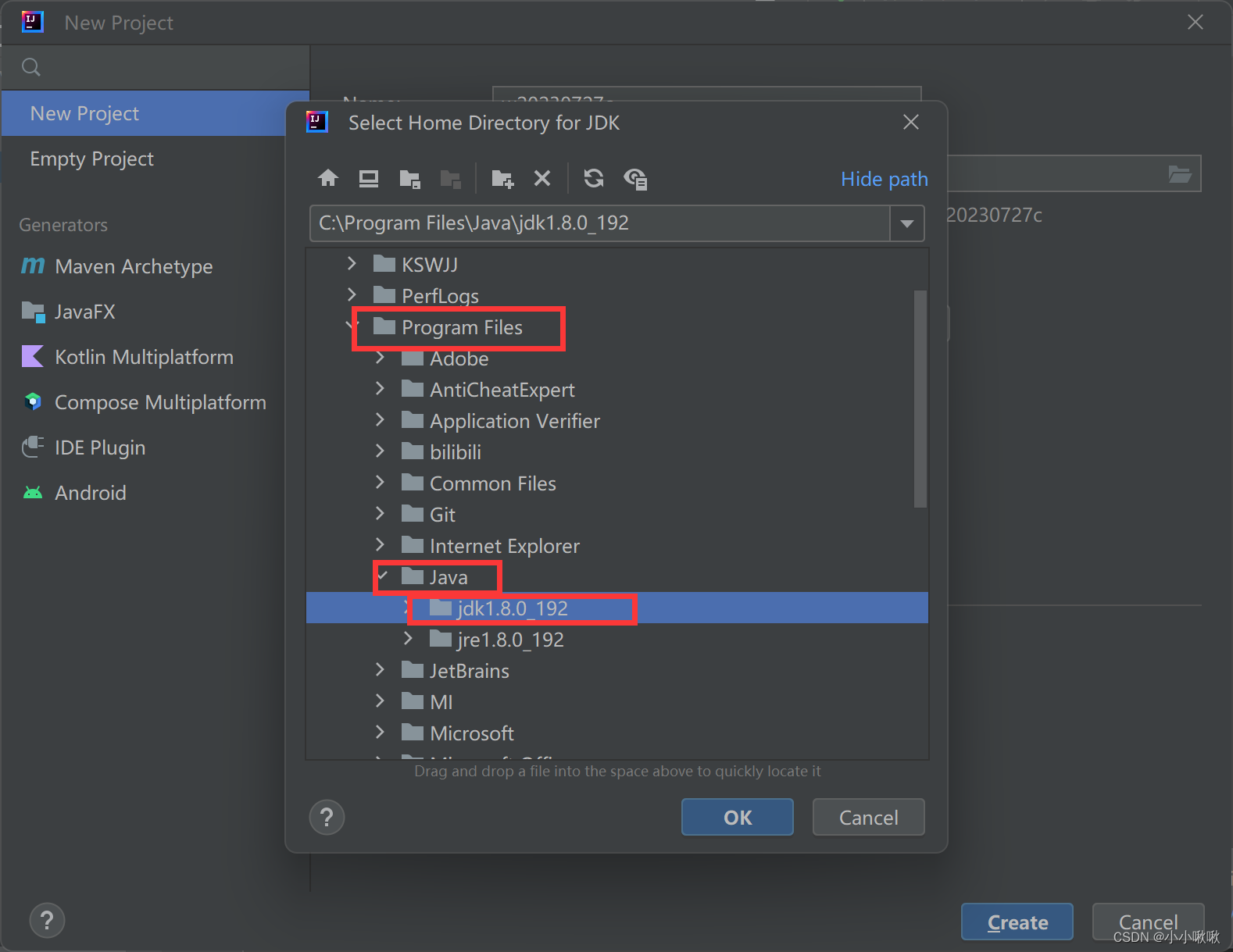1233x952 pixels.
Task: Select the Java folder
Action: [x=449, y=577]
